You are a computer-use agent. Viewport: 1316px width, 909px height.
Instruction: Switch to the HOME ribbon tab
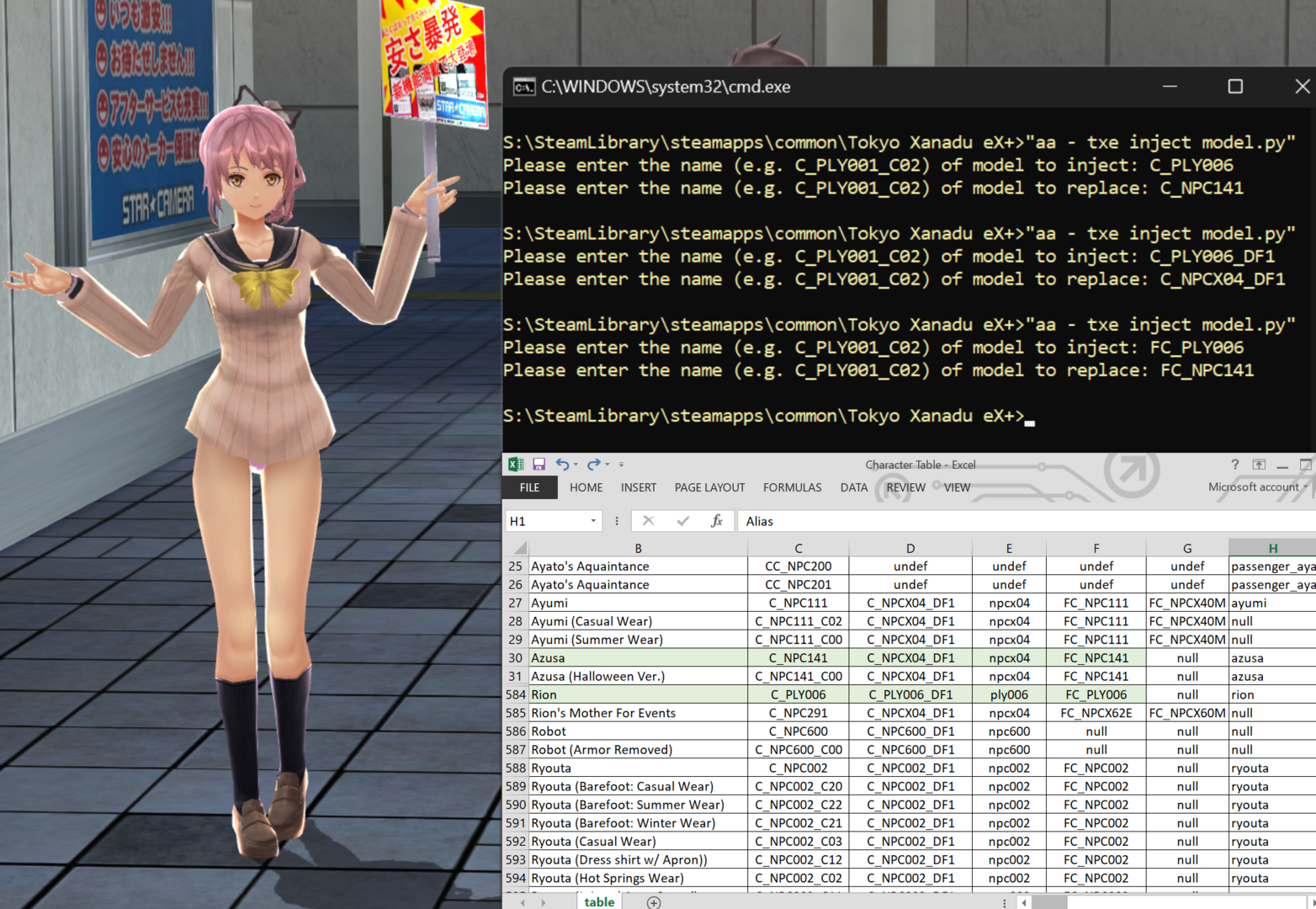[x=586, y=487]
